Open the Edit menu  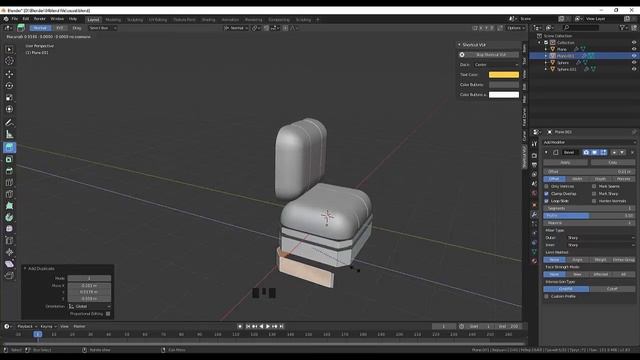(x=26, y=19)
